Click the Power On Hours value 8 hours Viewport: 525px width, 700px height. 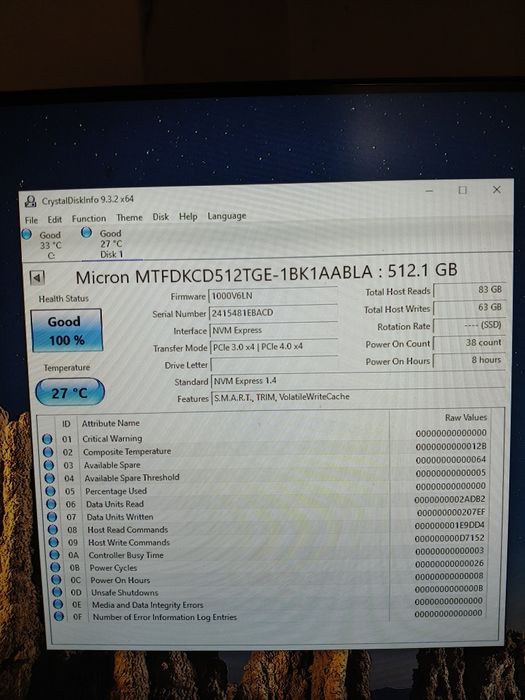(470, 360)
